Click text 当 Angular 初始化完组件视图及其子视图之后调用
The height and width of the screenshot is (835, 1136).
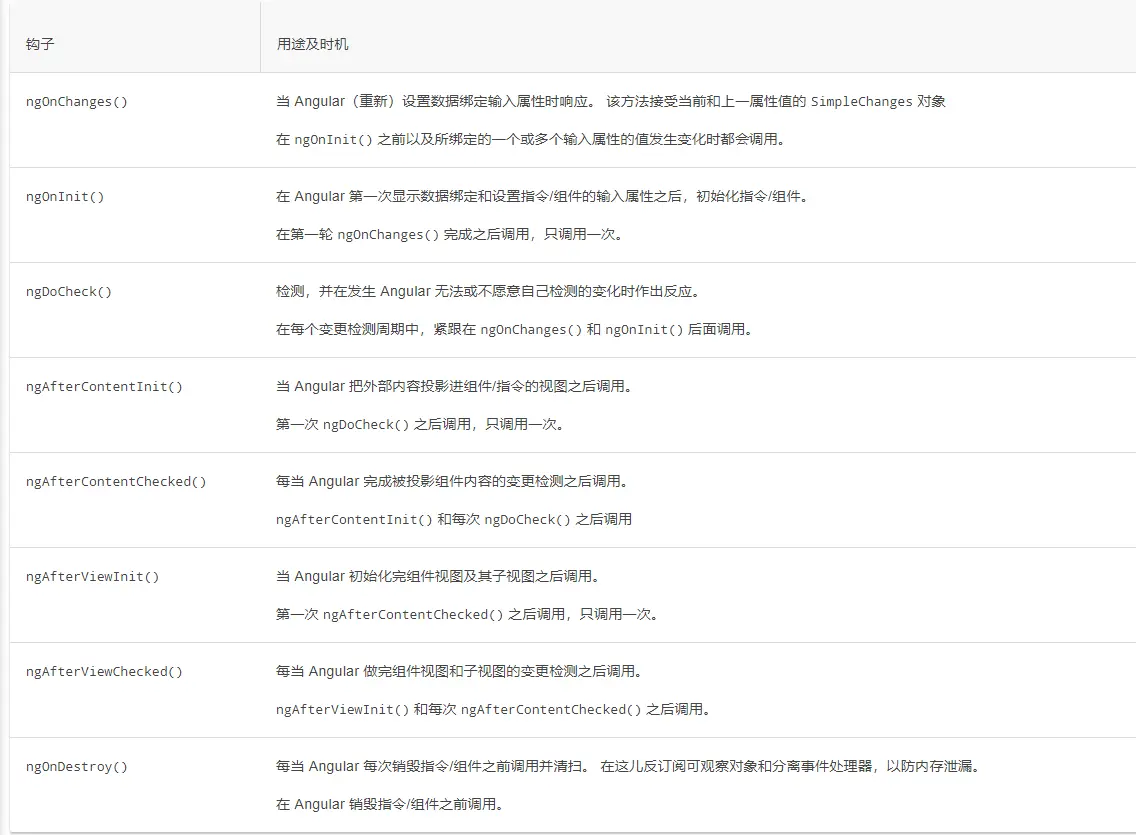point(438,576)
